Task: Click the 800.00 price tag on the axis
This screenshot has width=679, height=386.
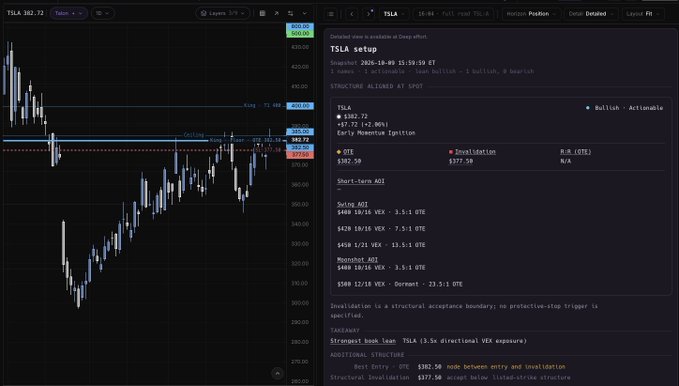Action: point(300,26)
